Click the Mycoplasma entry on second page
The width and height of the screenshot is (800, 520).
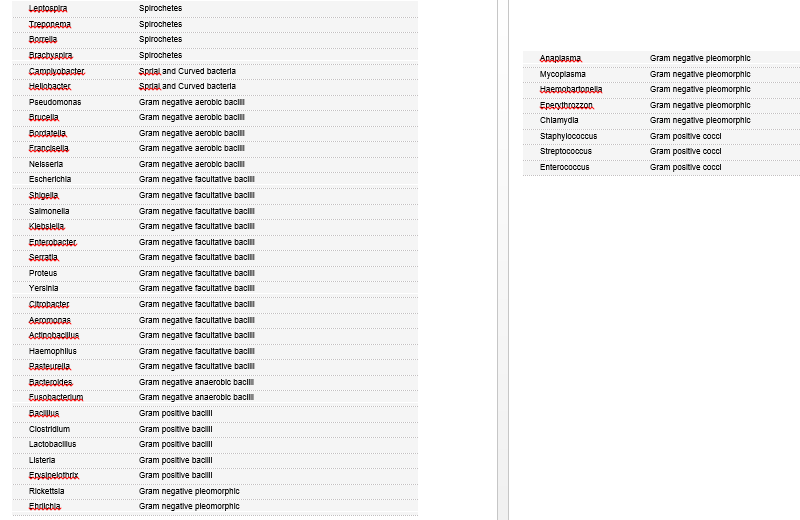563,74
